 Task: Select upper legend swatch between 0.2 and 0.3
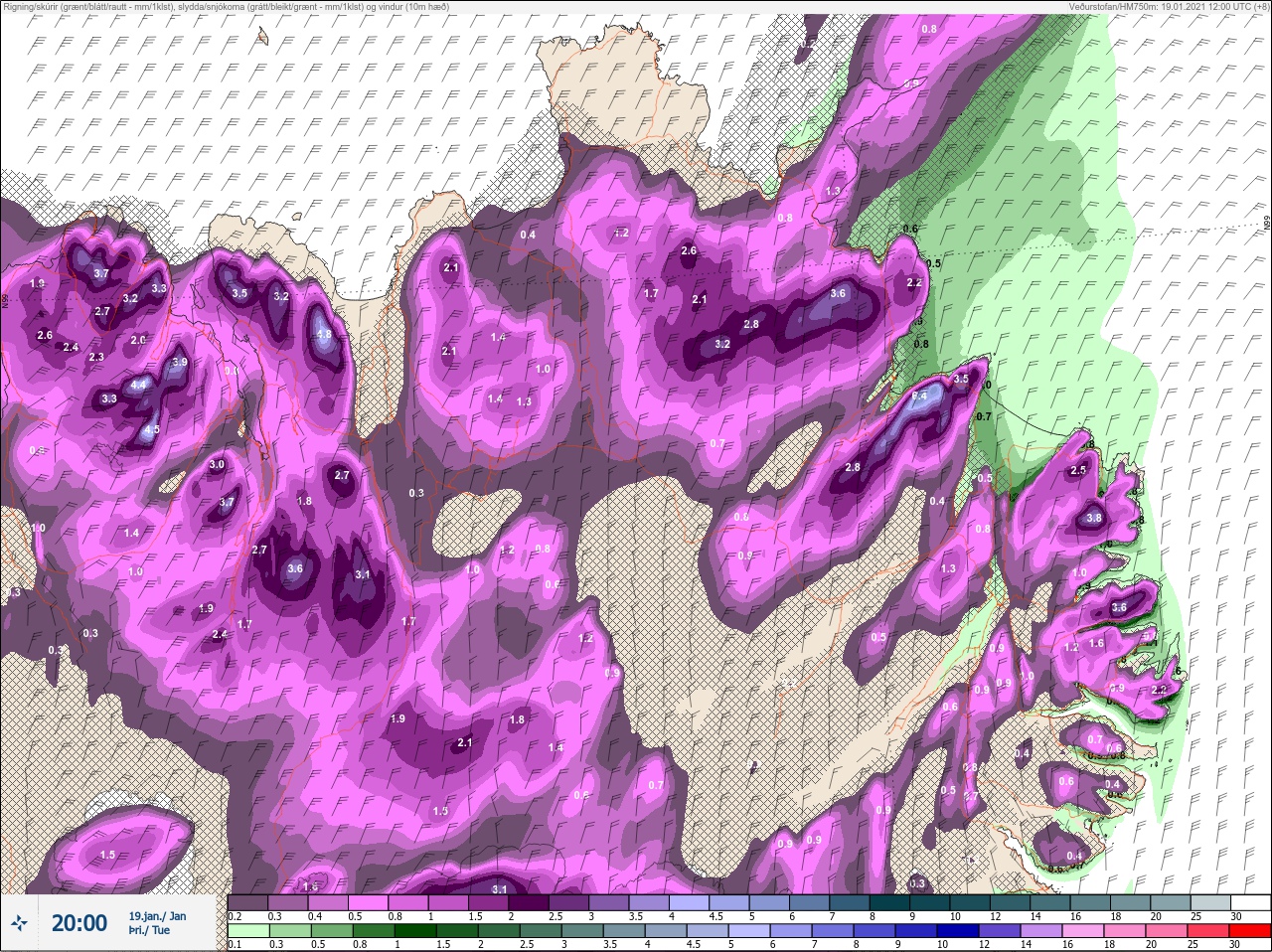247,902
